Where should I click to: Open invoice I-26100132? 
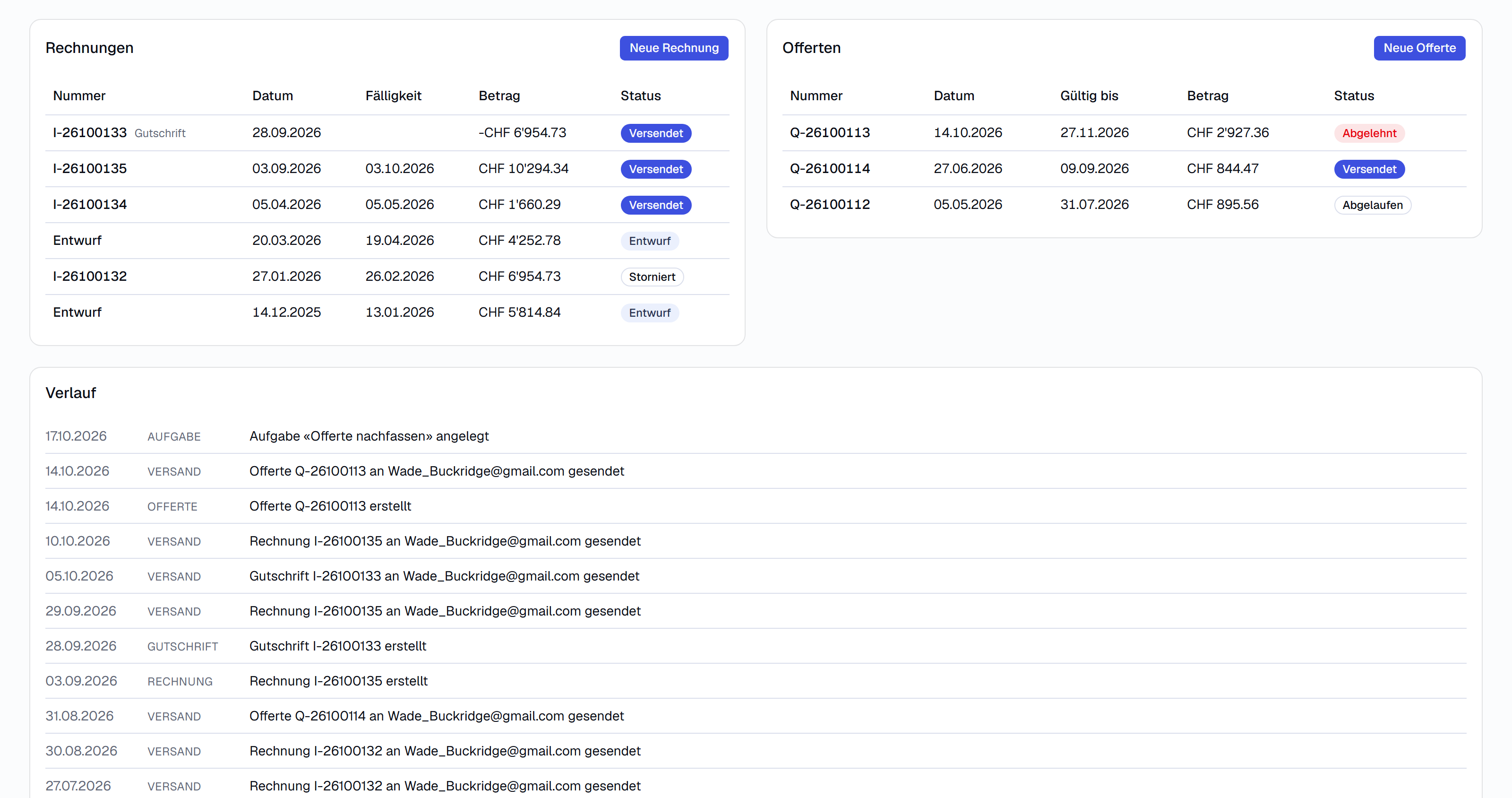387,276
